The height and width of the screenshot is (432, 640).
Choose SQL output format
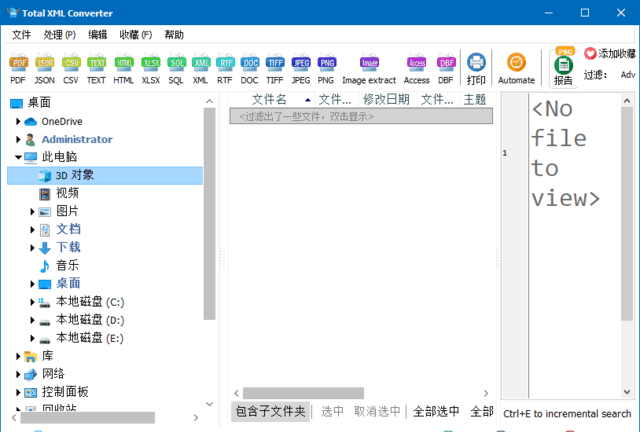pos(176,68)
